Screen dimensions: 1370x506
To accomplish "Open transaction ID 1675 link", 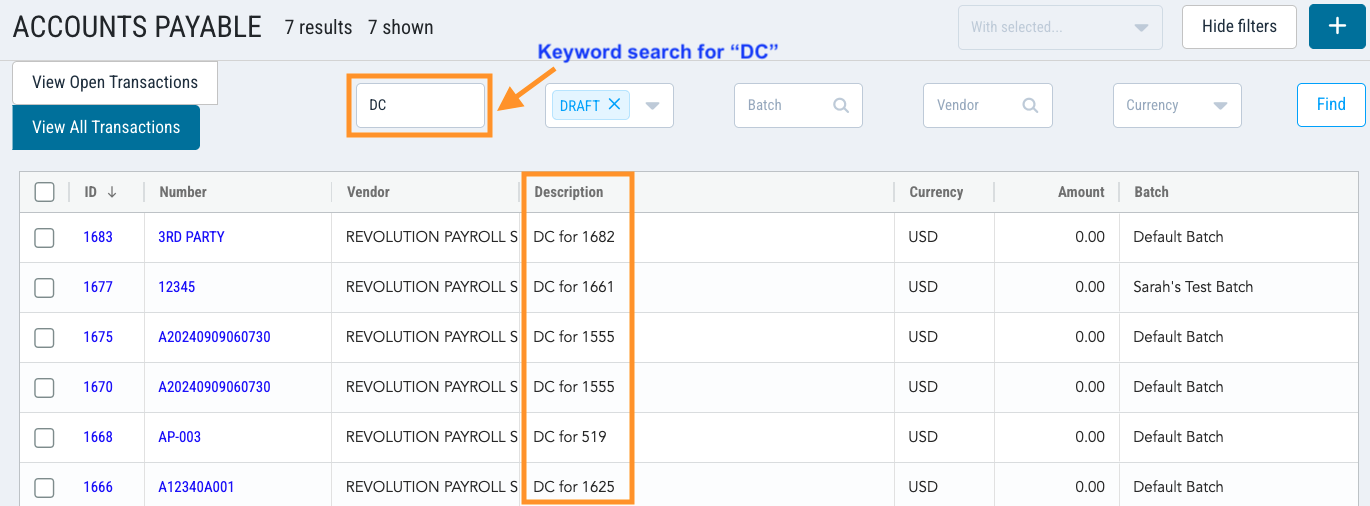I will (98, 337).
